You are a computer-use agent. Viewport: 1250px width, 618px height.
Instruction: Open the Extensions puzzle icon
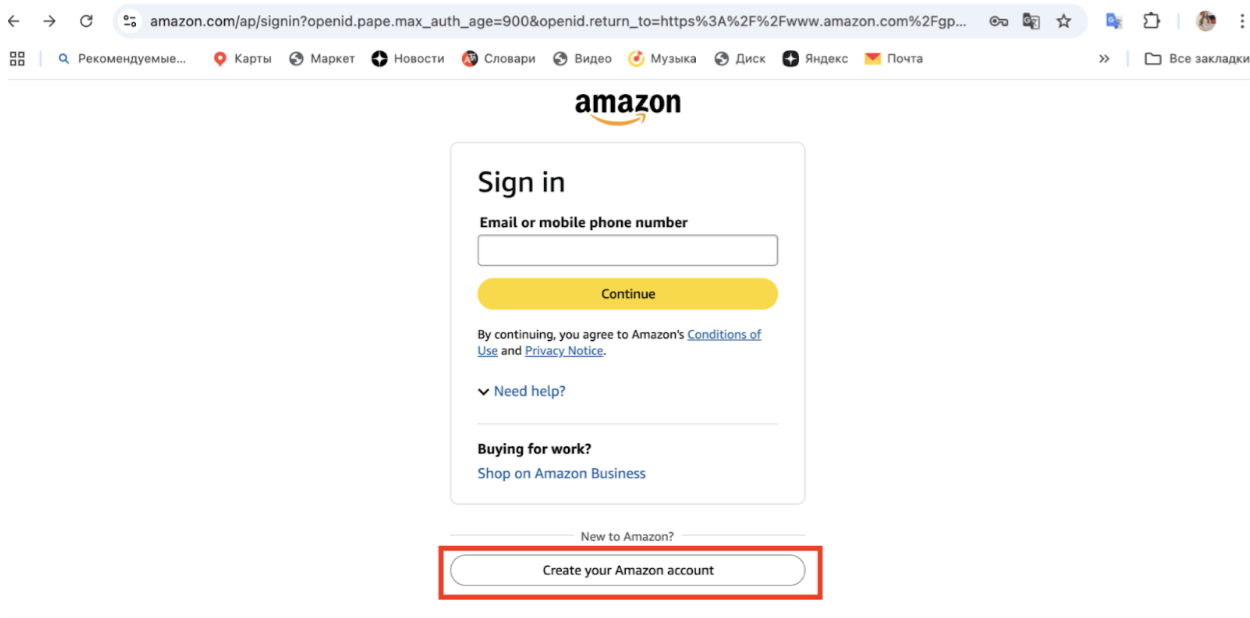[x=1152, y=21]
